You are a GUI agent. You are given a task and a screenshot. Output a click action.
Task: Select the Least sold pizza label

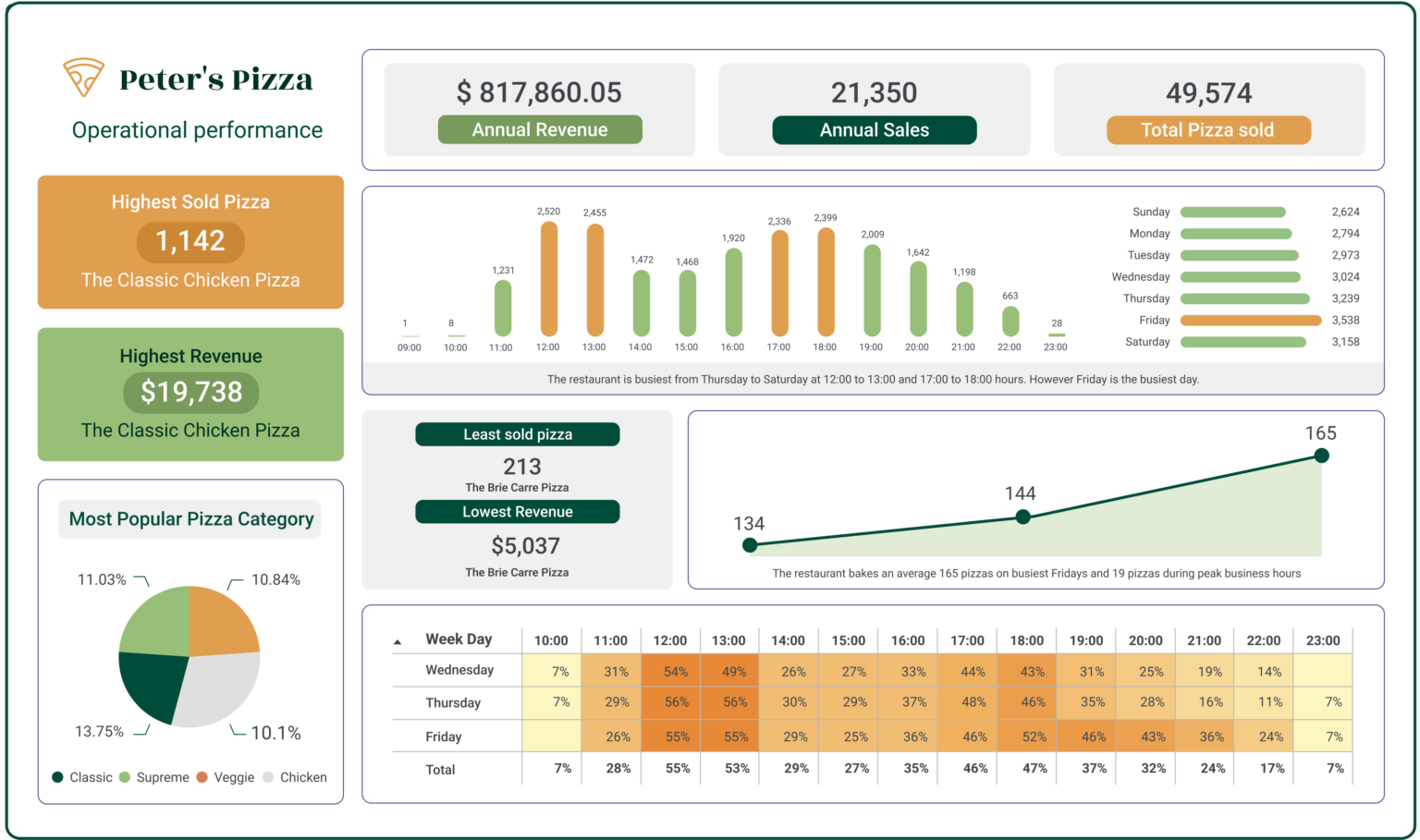pyautogui.click(x=517, y=433)
